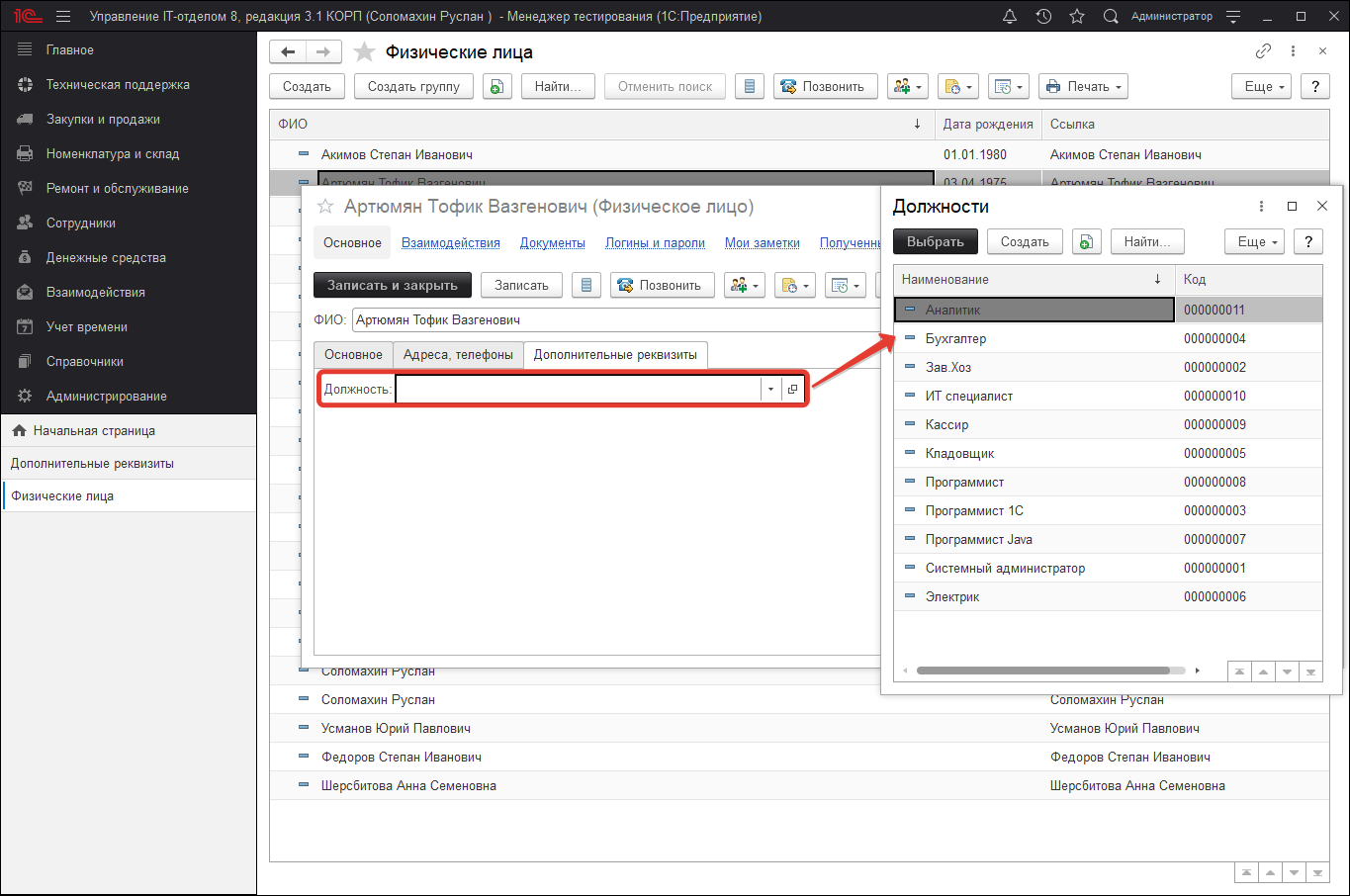Open the history clock icon in title bar
The width and height of the screenshot is (1350, 896).
1043,16
